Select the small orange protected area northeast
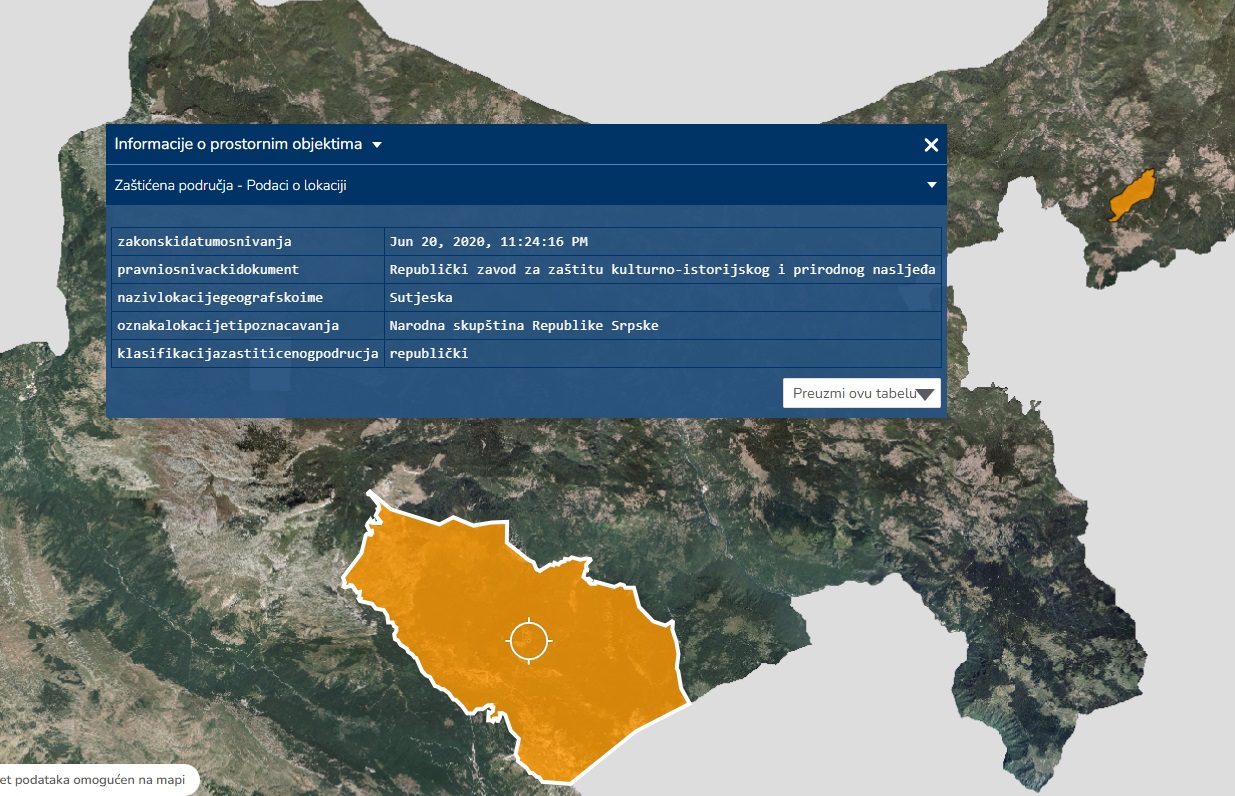 pyautogui.click(x=1132, y=196)
